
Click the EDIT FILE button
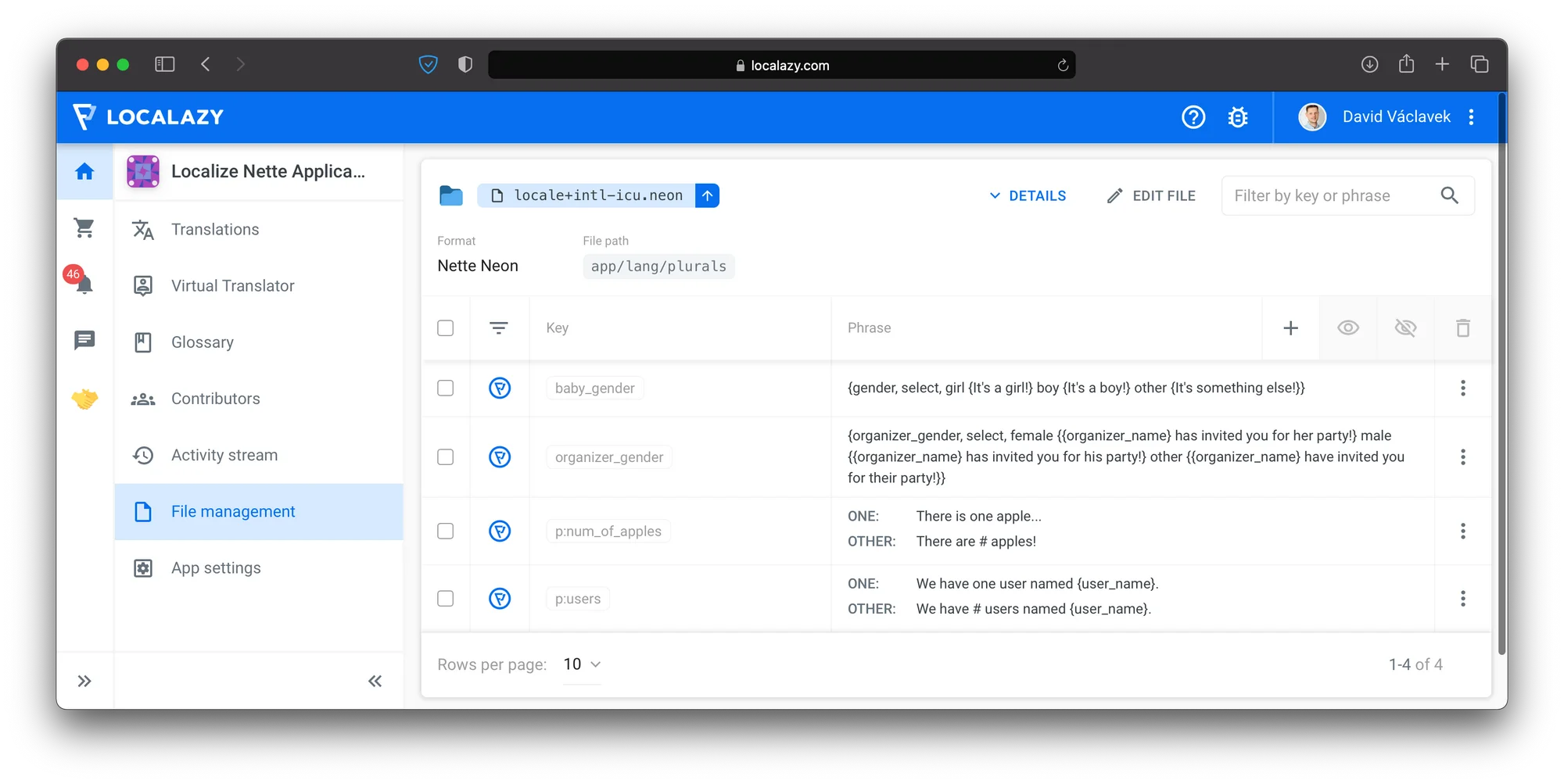[x=1151, y=196]
